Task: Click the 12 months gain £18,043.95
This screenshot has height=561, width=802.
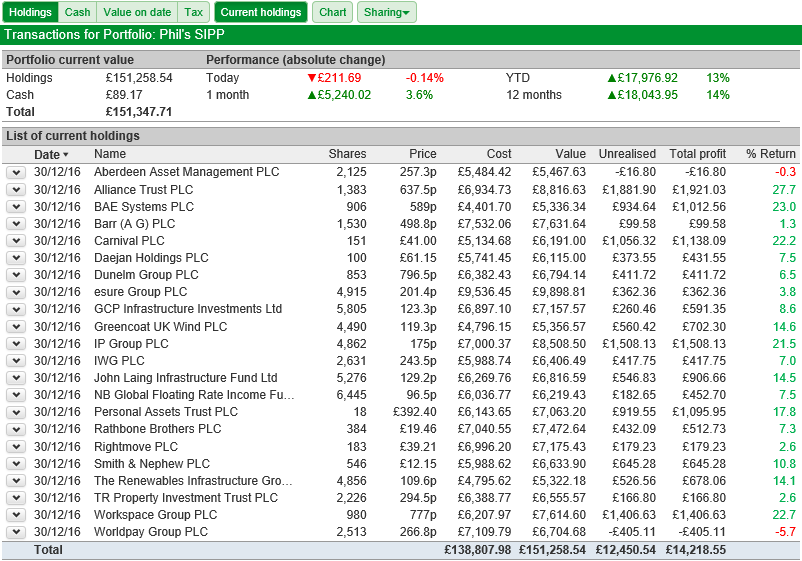Action: (x=642, y=95)
